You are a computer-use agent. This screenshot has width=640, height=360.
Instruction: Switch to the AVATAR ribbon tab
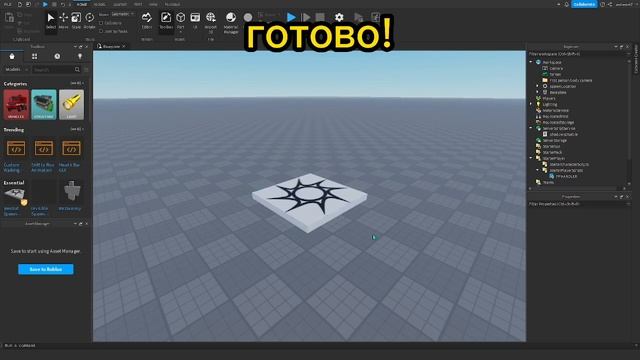[120, 4]
